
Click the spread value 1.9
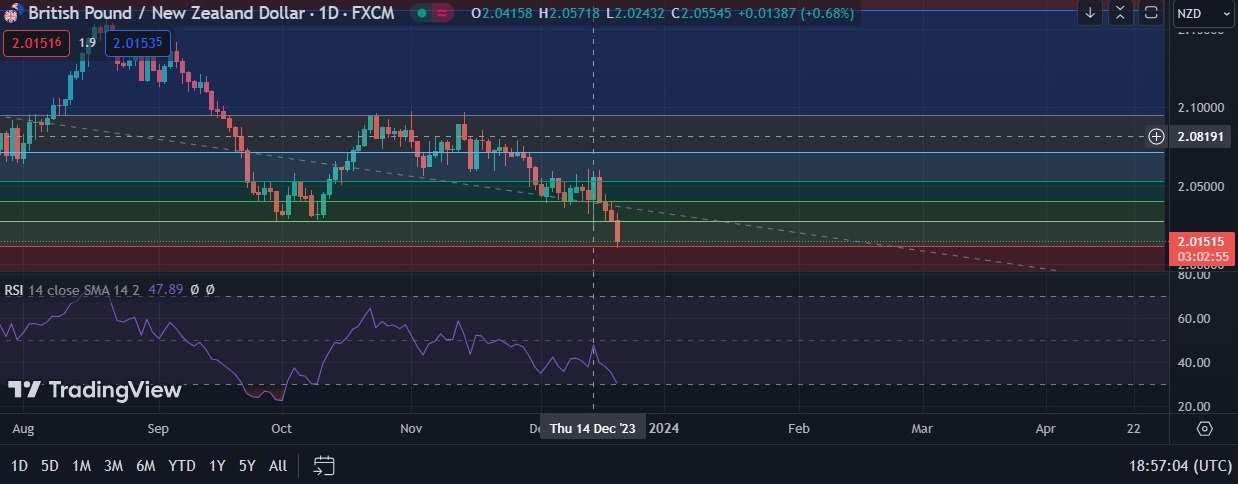tap(88, 44)
